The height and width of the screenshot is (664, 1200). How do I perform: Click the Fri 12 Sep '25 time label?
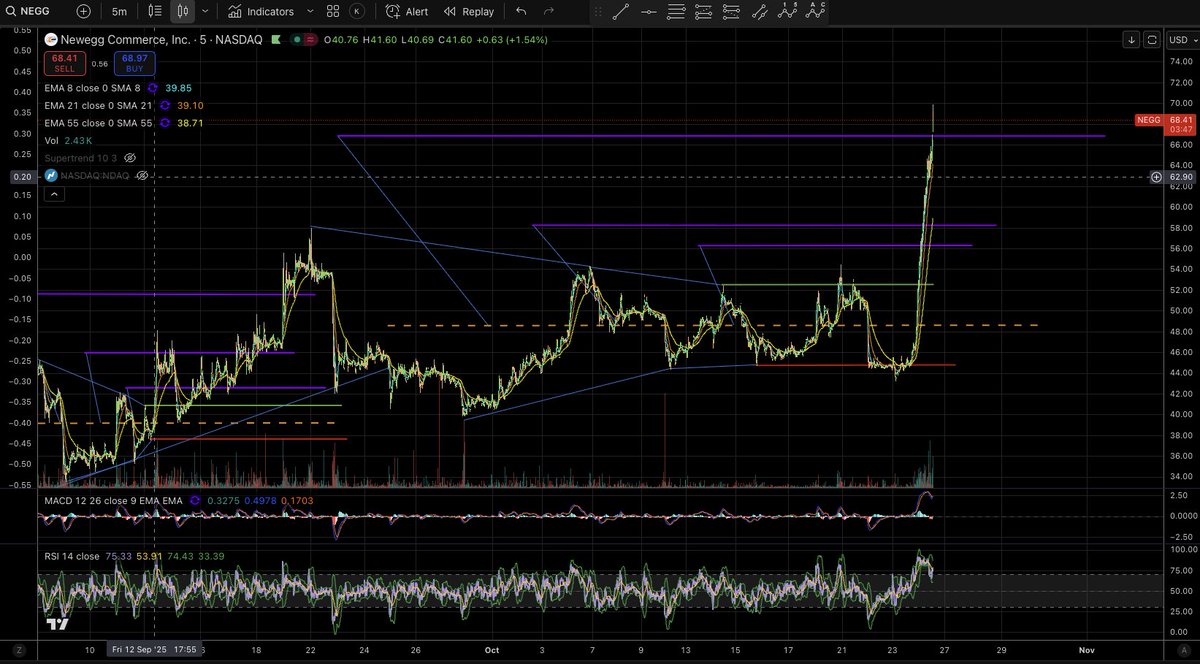pos(153,648)
